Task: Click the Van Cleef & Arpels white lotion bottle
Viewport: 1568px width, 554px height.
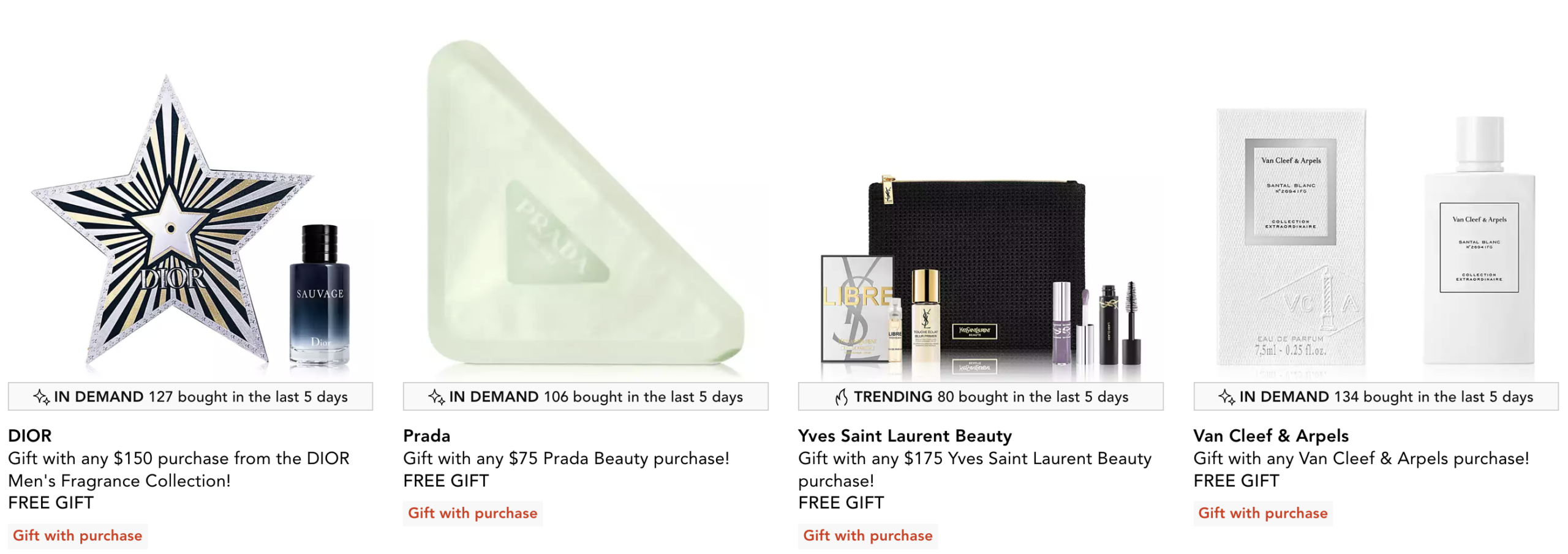Action: (x=1479, y=240)
